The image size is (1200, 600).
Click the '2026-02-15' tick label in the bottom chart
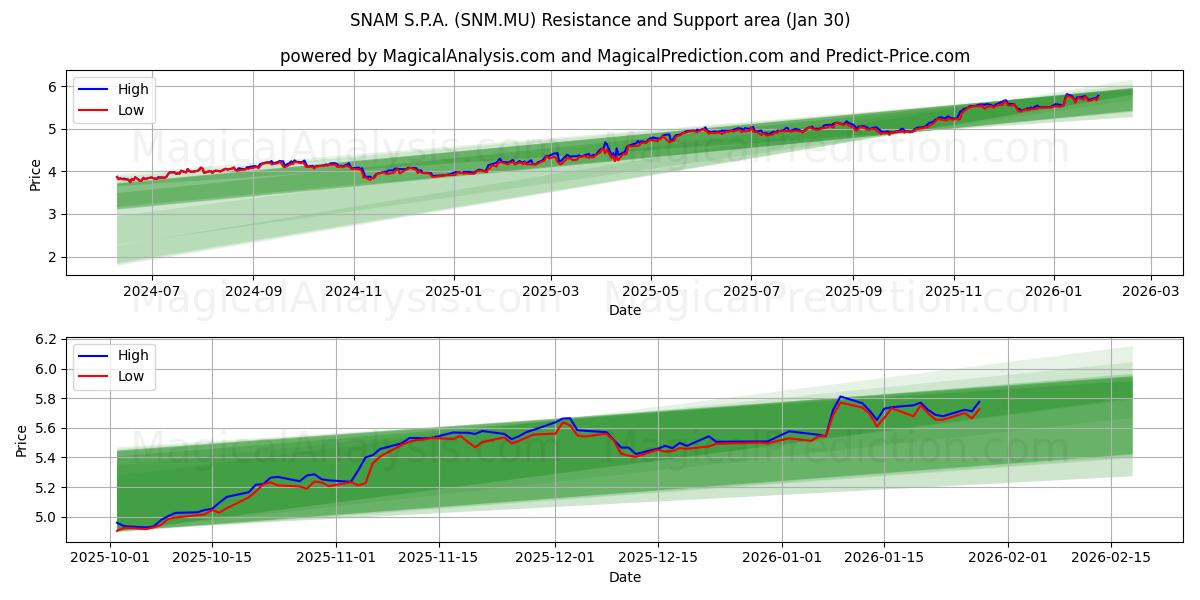[x=1112, y=557]
